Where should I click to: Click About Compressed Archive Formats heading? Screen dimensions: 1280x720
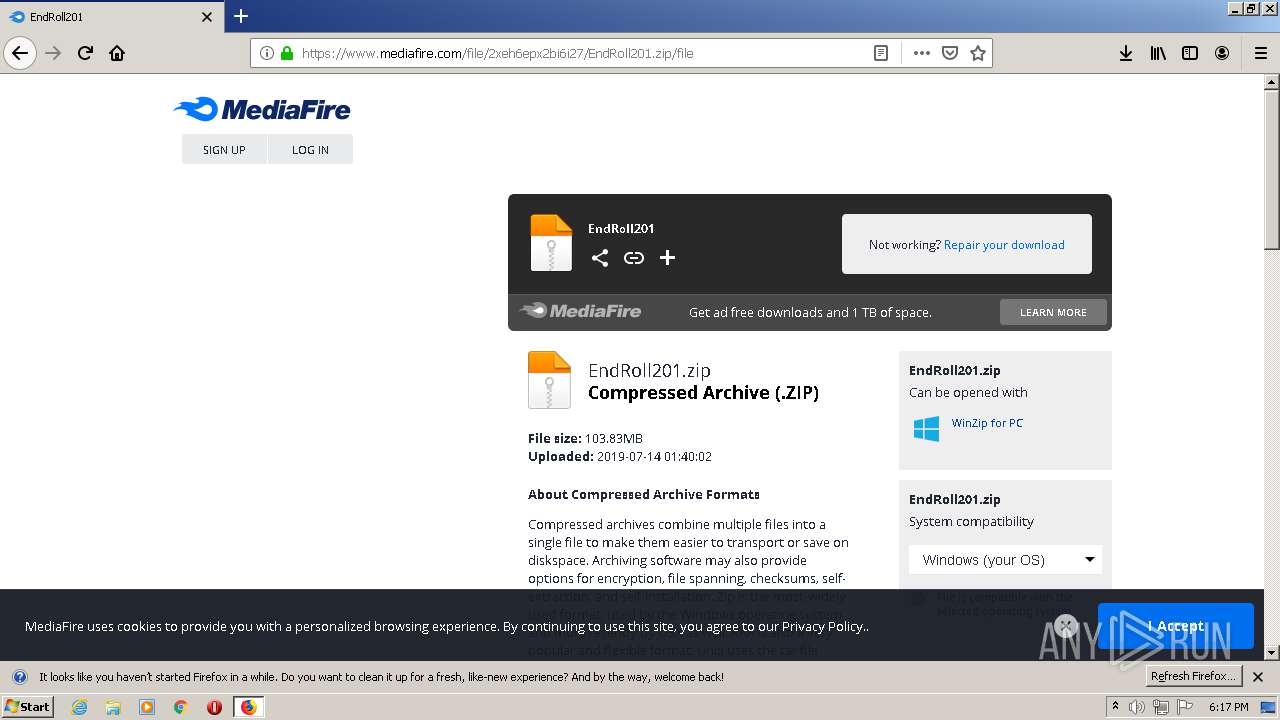tap(644, 494)
